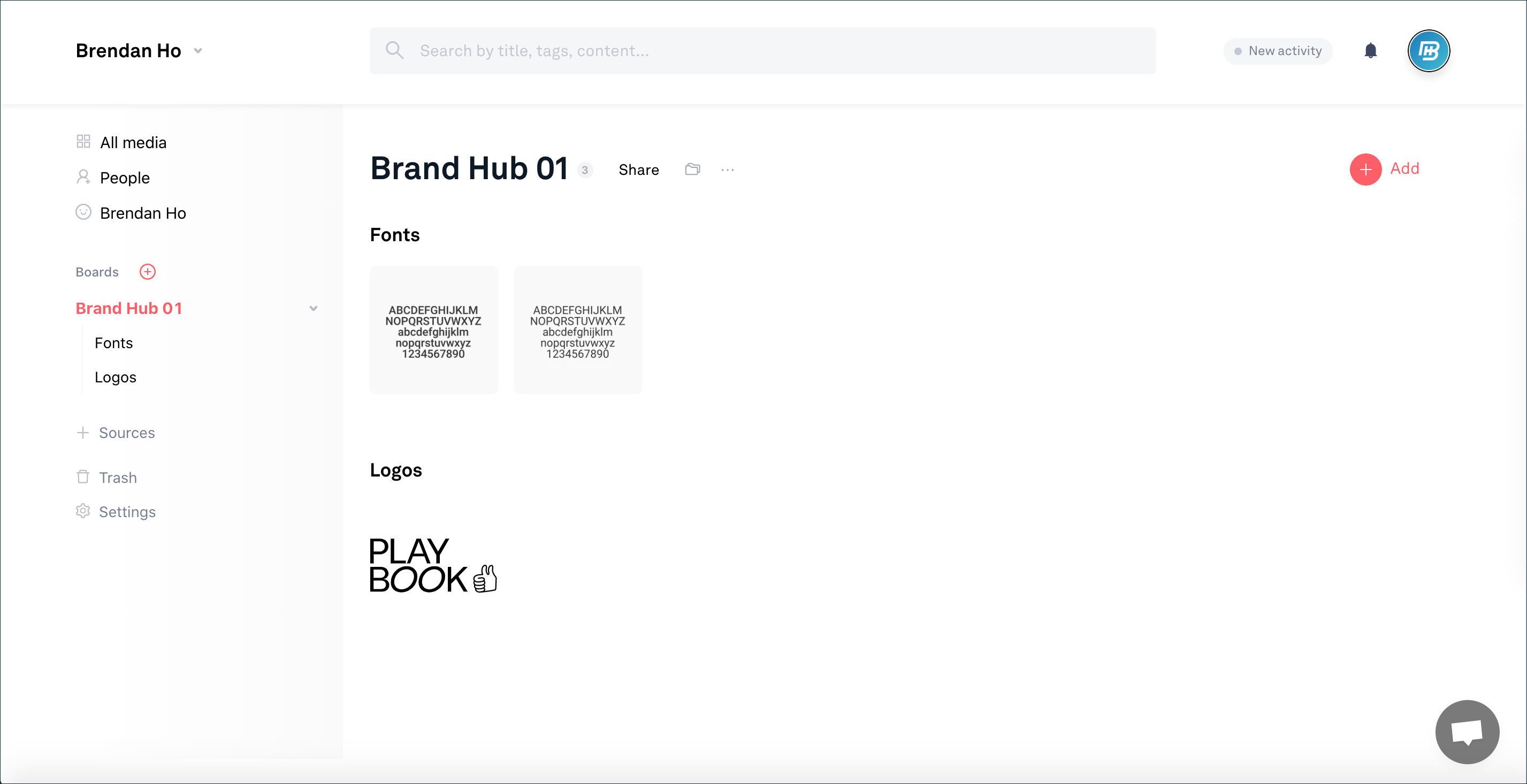Open the three-dot more options menu
The height and width of the screenshot is (784, 1527).
pos(727,170)
